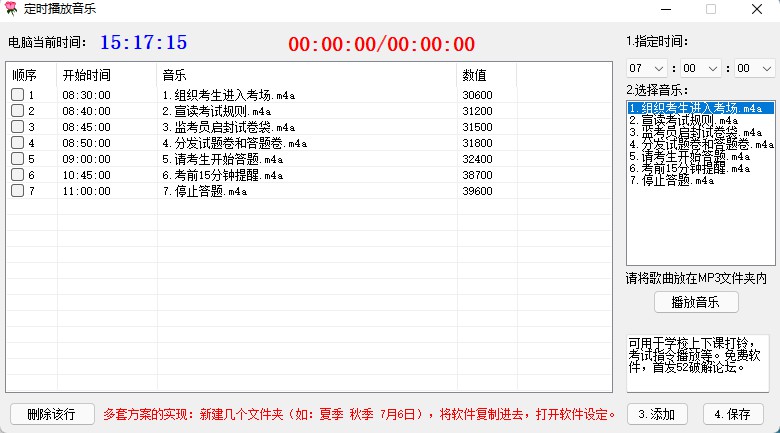The width and height of the screenshot is (780, 433).
Task: Enable the checkbox for row 5
Action: pyautogui.click(x=17, y=159)
